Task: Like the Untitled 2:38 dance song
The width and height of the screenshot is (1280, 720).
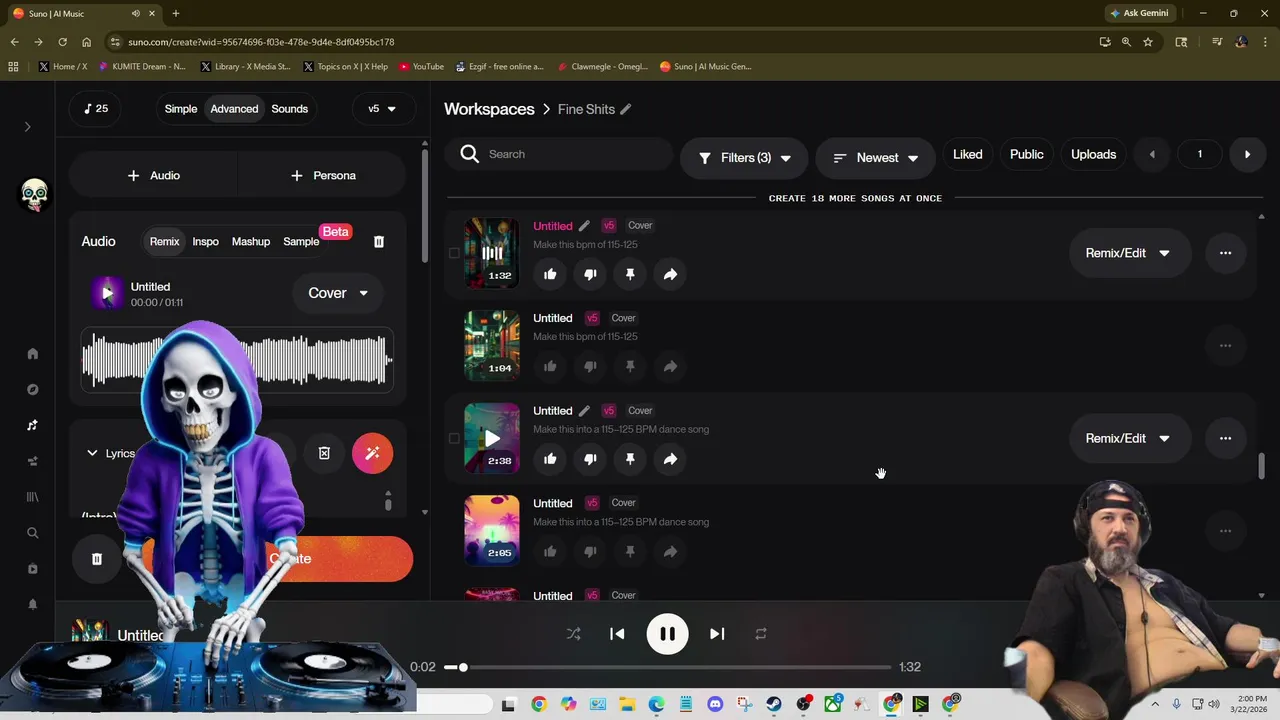Action: 550,459
